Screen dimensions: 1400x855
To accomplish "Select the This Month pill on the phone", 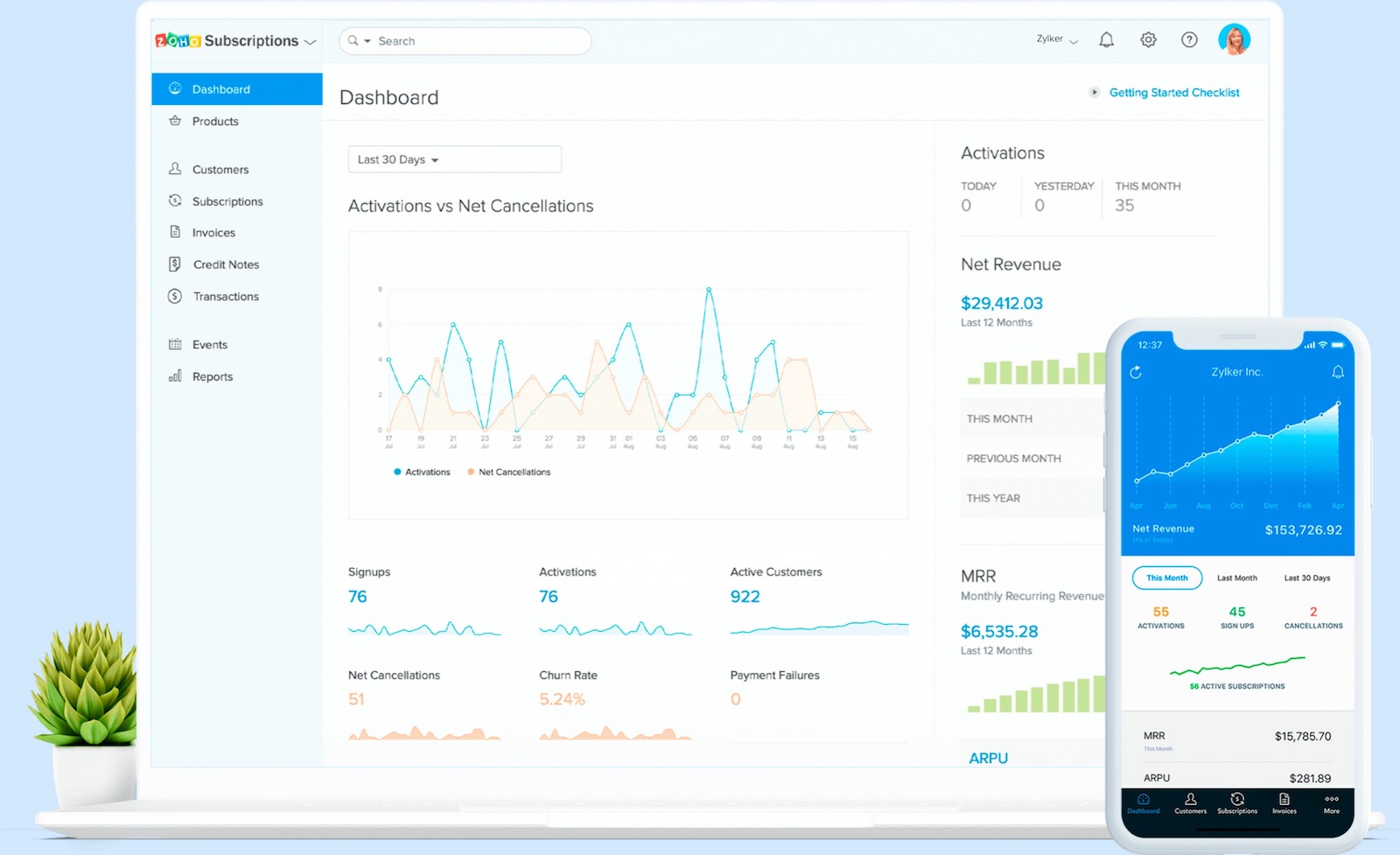I will click(1166, 578).
